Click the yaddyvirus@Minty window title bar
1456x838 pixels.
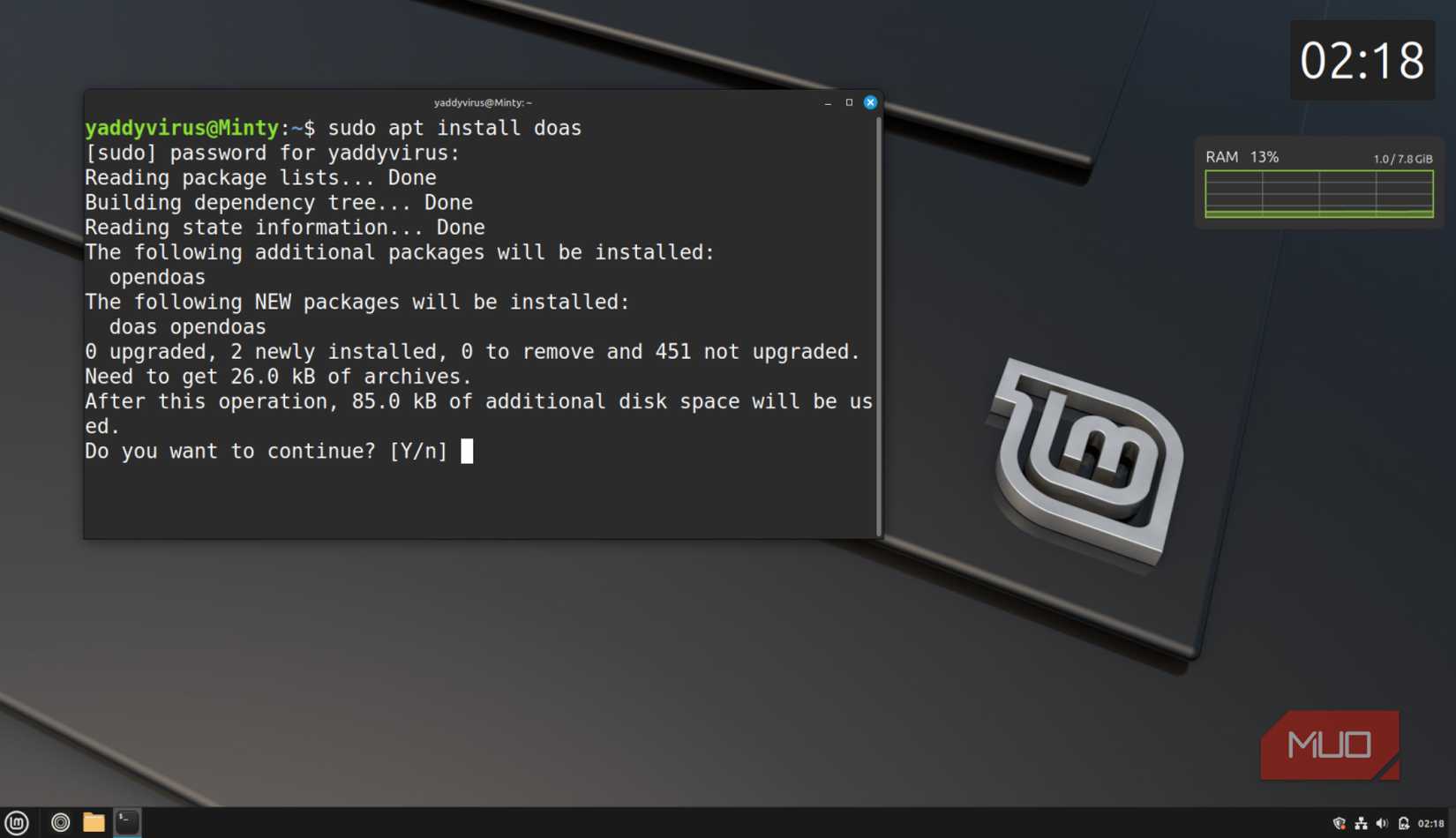[481, 101]
